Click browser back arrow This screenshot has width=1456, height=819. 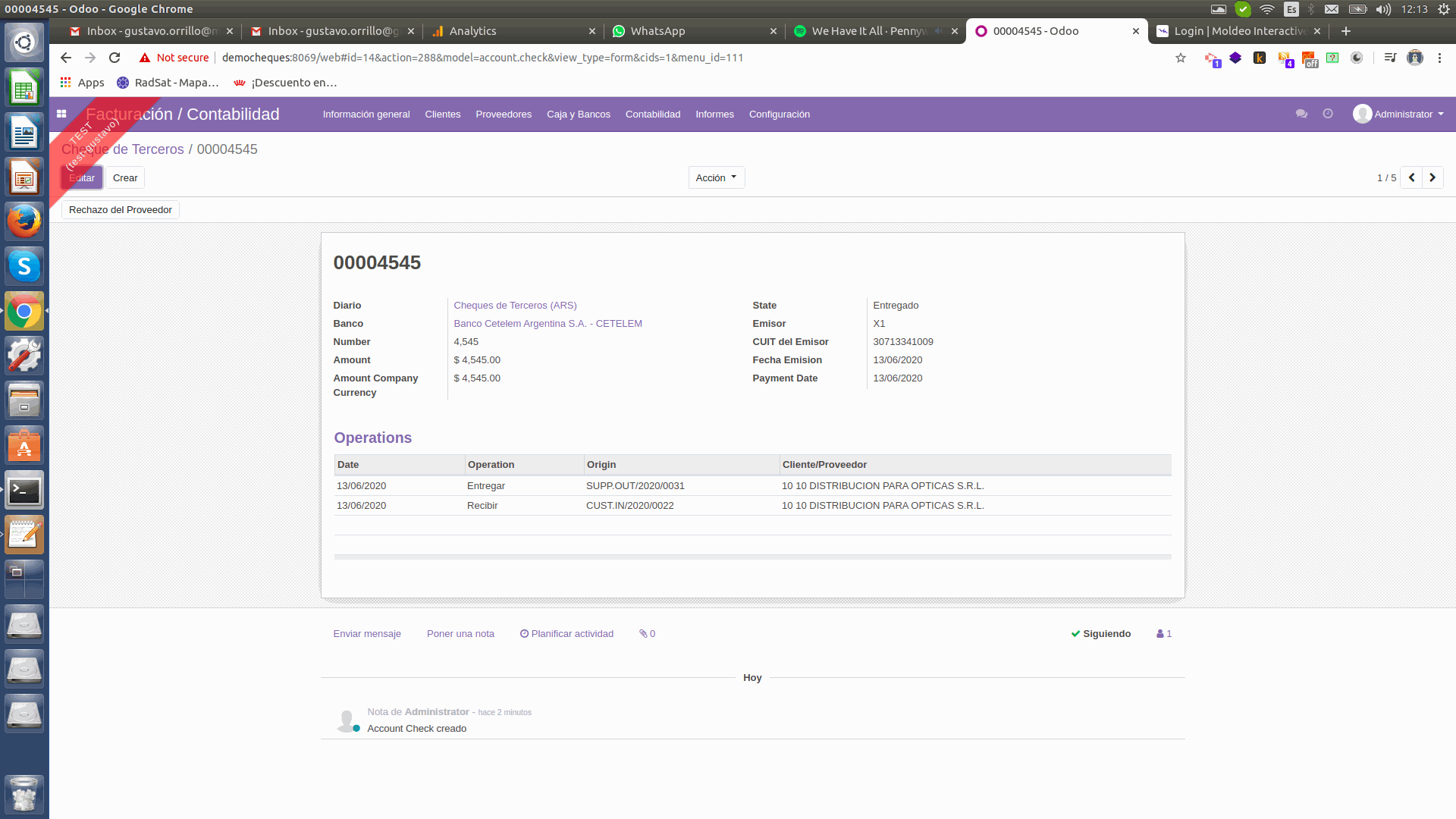pyautogui.click(x=66, y=58)
